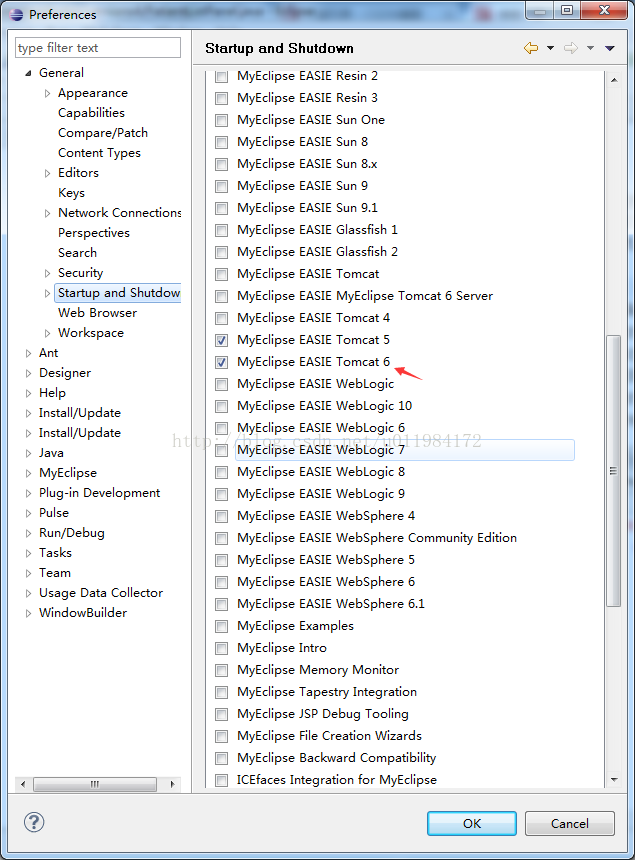The image size is (635, 860).
Task: Check MyEclipse EASIE Glassfish 1
Action: (x=222, y=230)
